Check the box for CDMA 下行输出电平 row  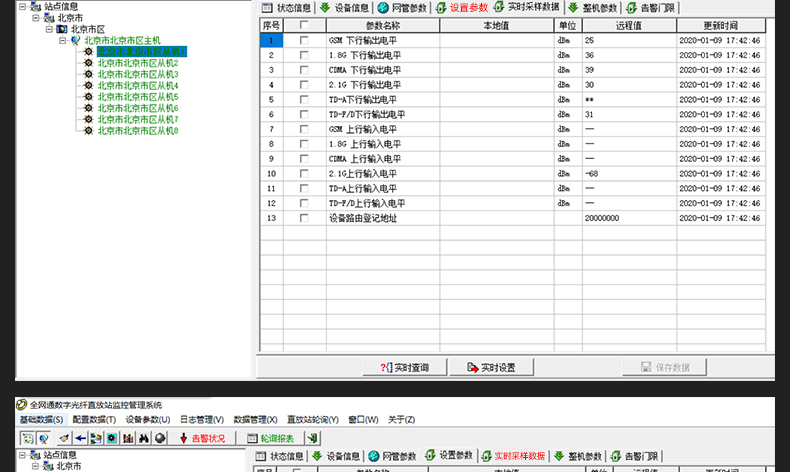304,70
